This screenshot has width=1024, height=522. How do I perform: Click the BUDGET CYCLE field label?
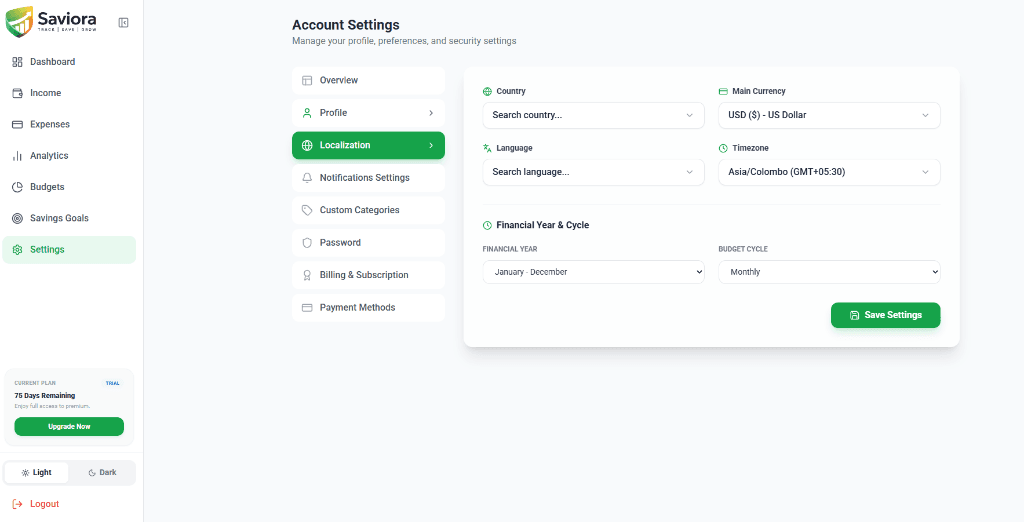click(743, 250)
